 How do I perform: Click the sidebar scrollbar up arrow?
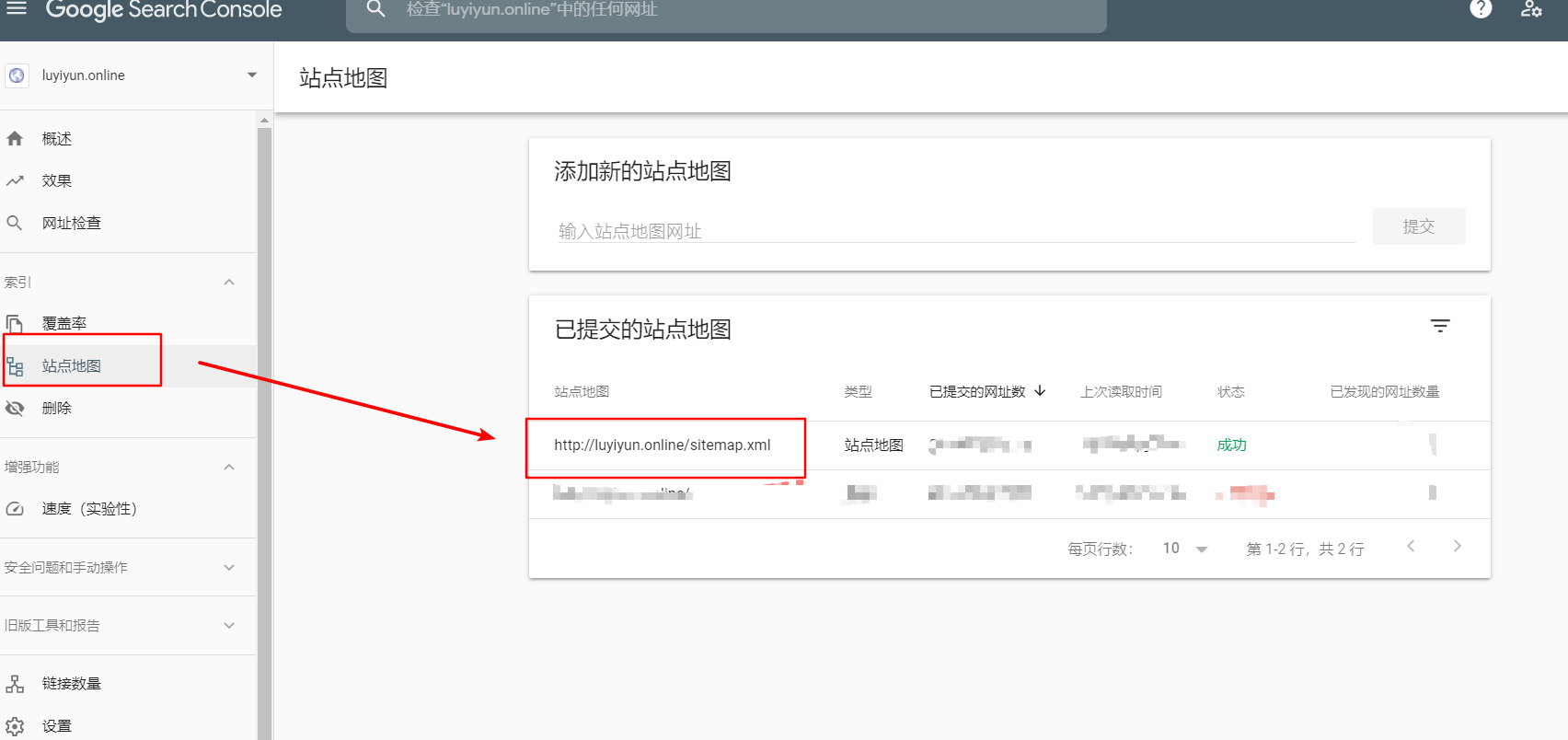point(265,120)
